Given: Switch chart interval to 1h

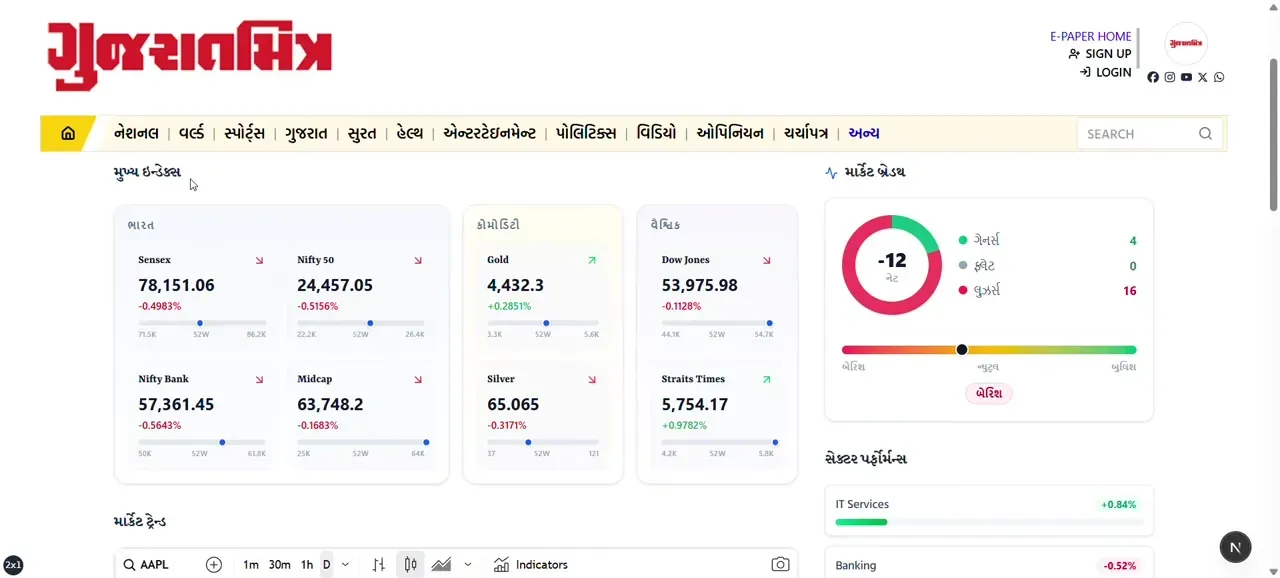Looking at the screenshot, I should coord(307,565).
